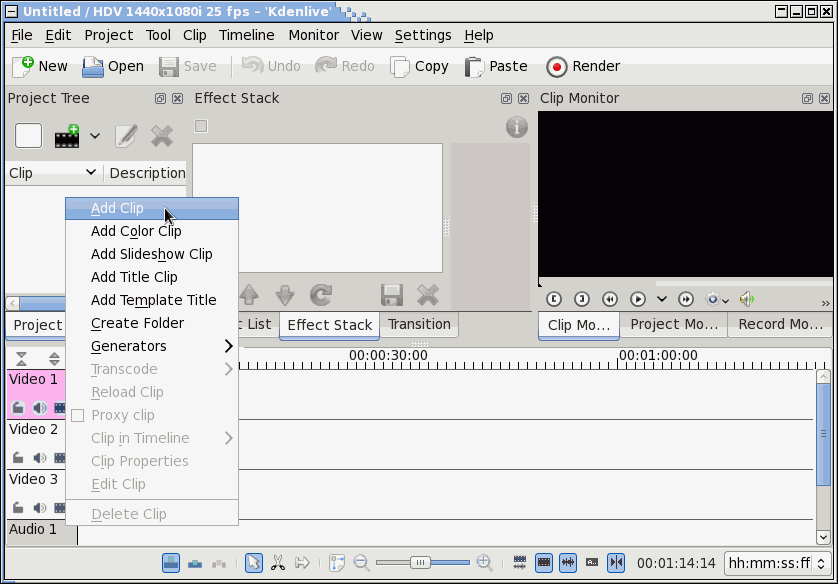Click the timeline vertical scrollbar down arrow
The height and width of the screenshot is (584, 838).
pos(823,537)
